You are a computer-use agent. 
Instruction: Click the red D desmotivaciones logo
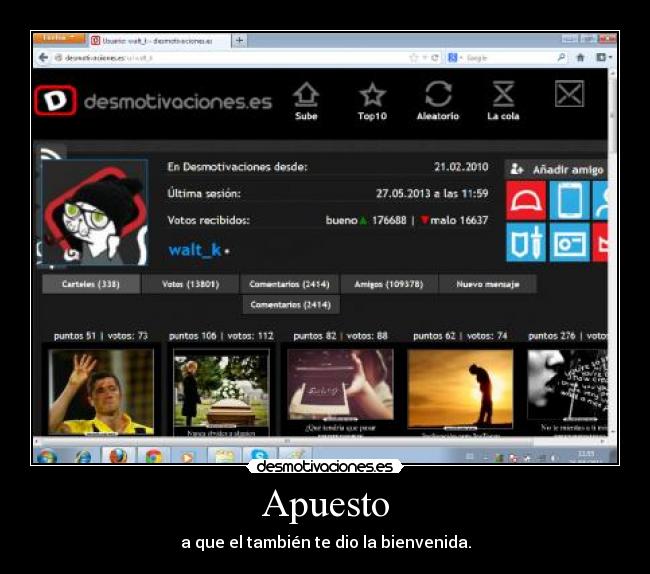pyautogui.click(x=55, y=100)
